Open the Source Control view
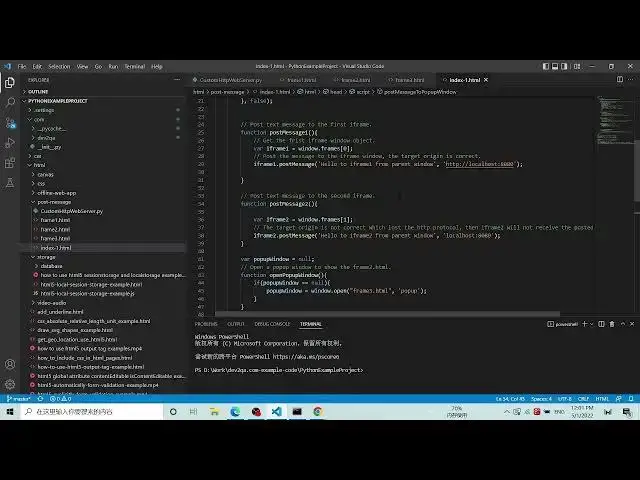Viewport: 640px width, 480px height. tap(9, 123)
